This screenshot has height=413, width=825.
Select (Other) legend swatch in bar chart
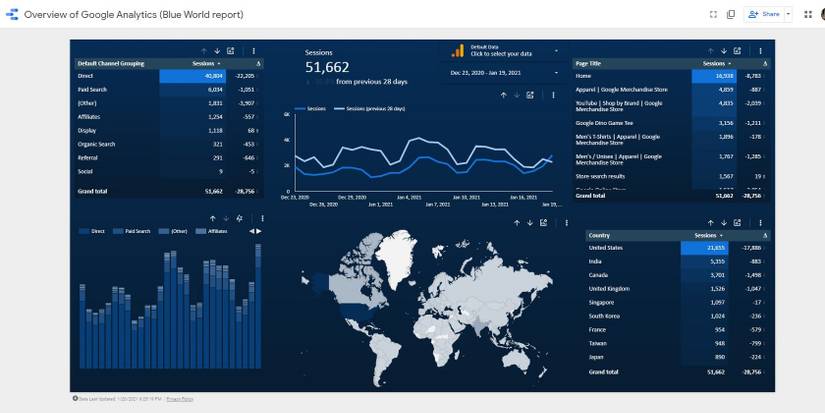pos(164,231)
